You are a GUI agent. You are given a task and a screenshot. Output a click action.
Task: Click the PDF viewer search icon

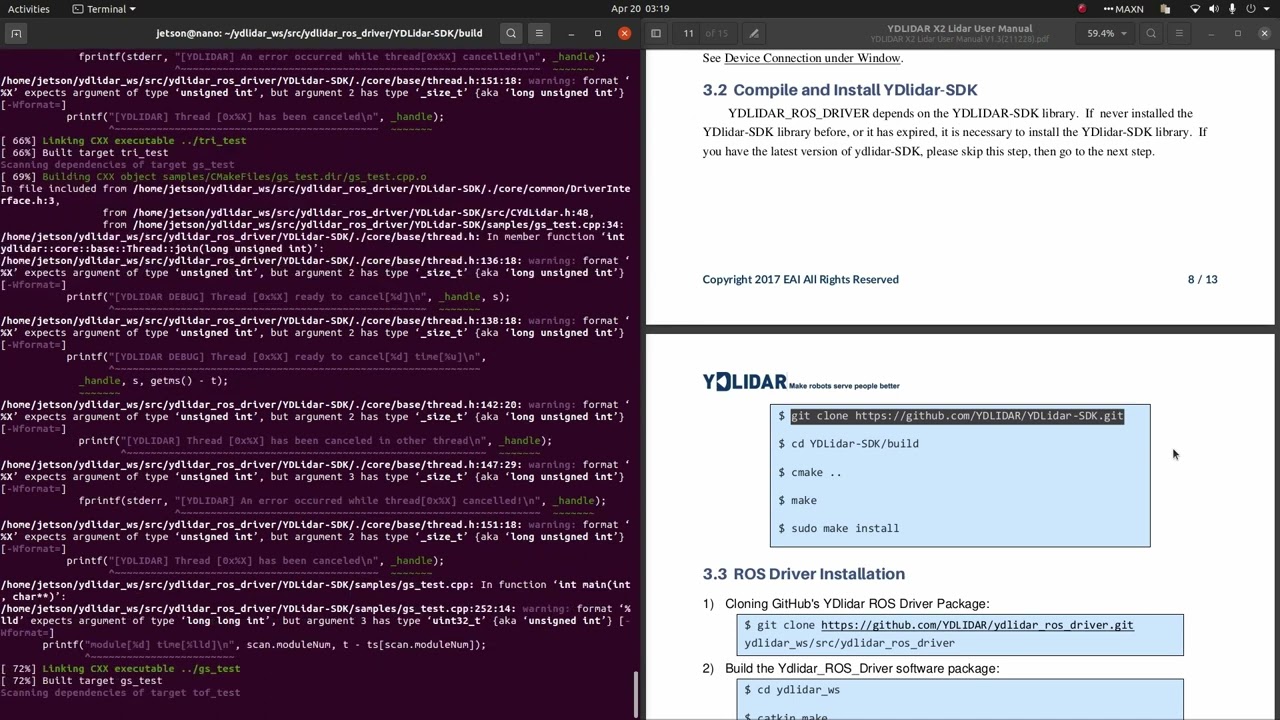tap(1151, 33)
